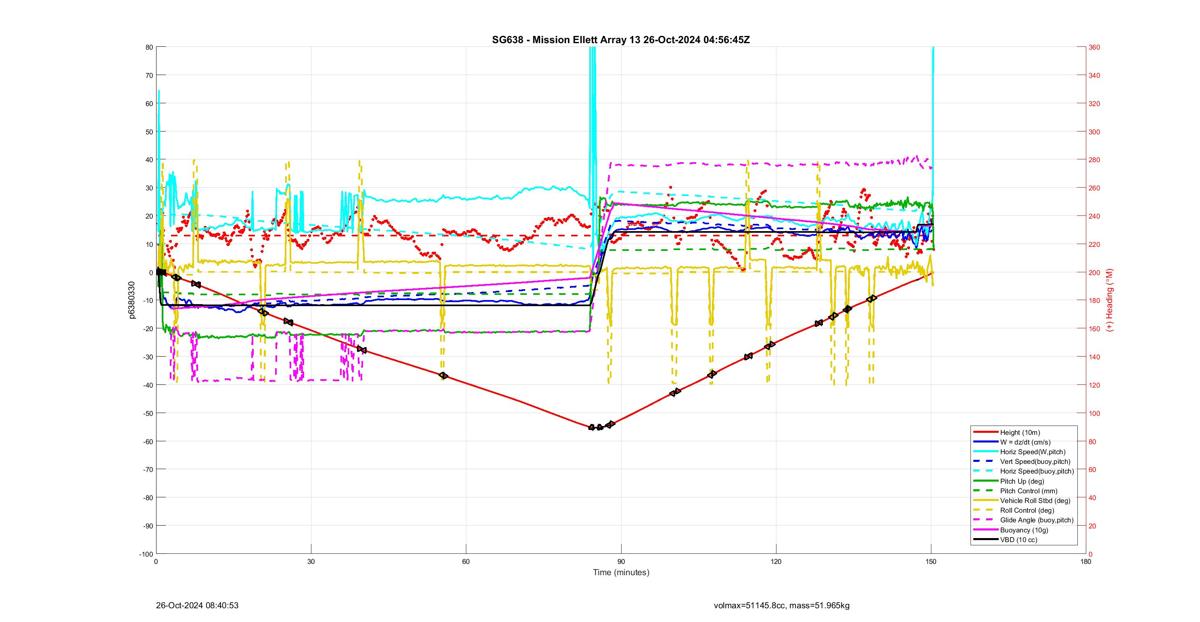
Task: Click the '-50' tick on the left axis
Action: 146,413
